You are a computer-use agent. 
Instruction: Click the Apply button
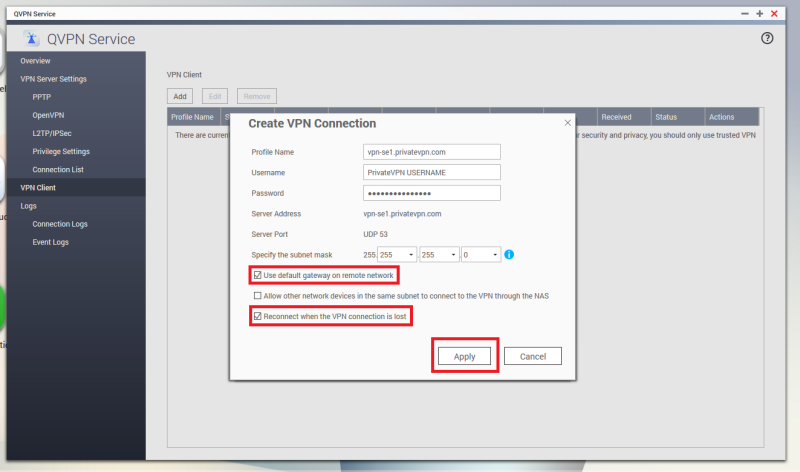(x=464, y=356)
